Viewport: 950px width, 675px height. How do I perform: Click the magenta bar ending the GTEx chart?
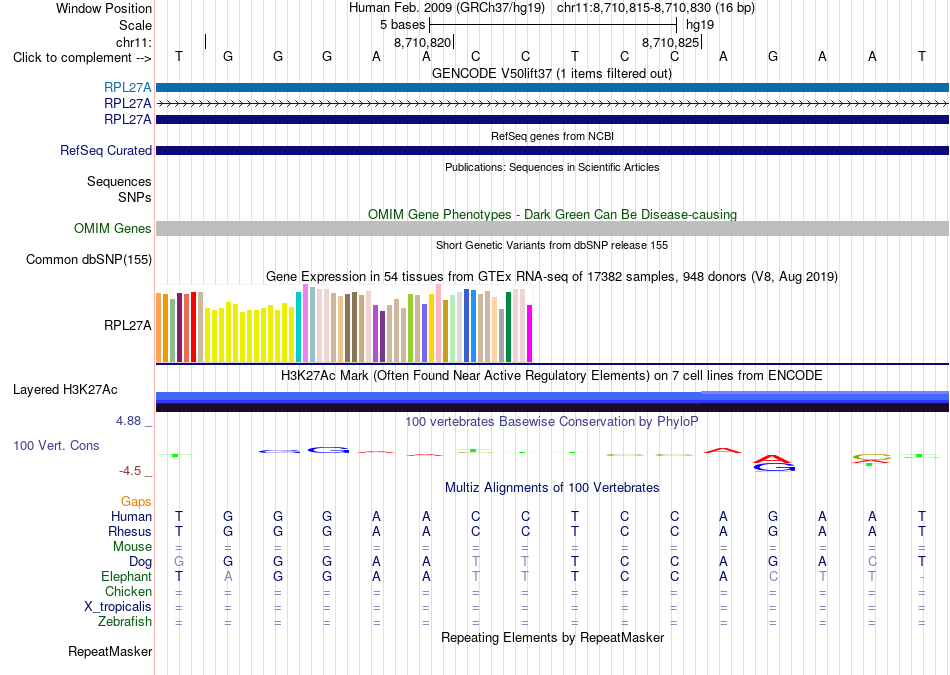coord(530,334)
